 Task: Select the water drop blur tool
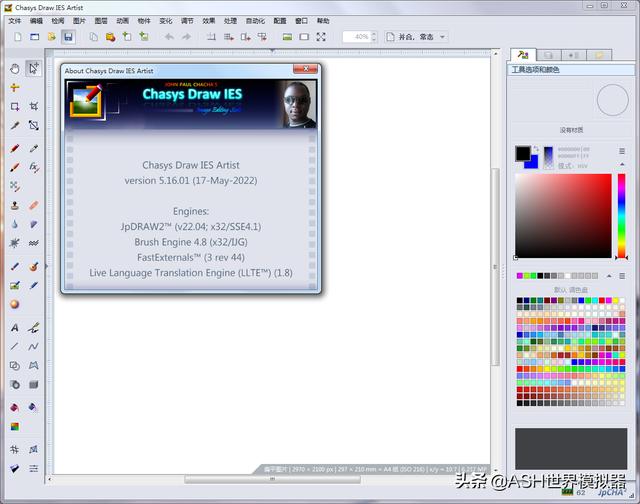pos(15,224)
